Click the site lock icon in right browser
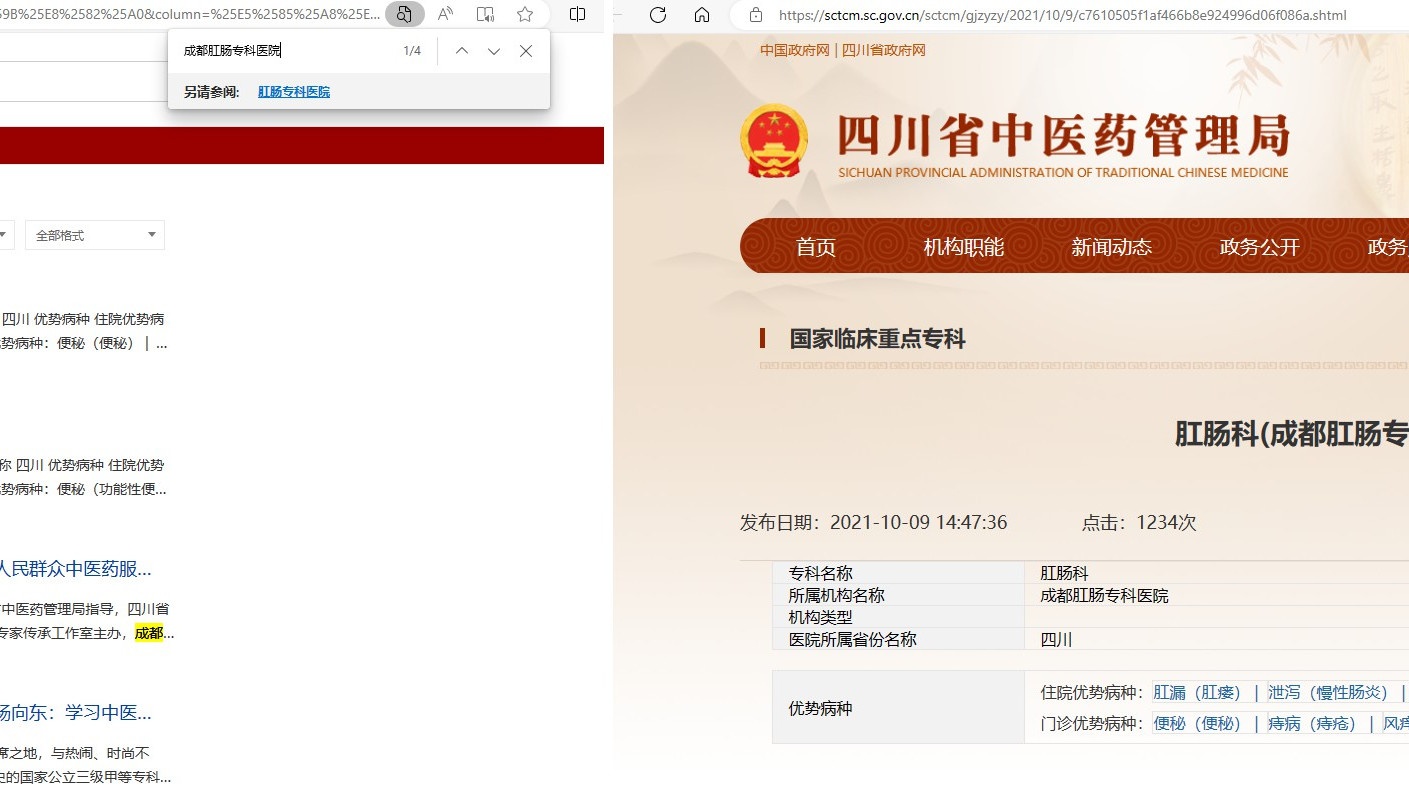The height and width of the screenshot is (793, 1409). (x=756, y=15)
